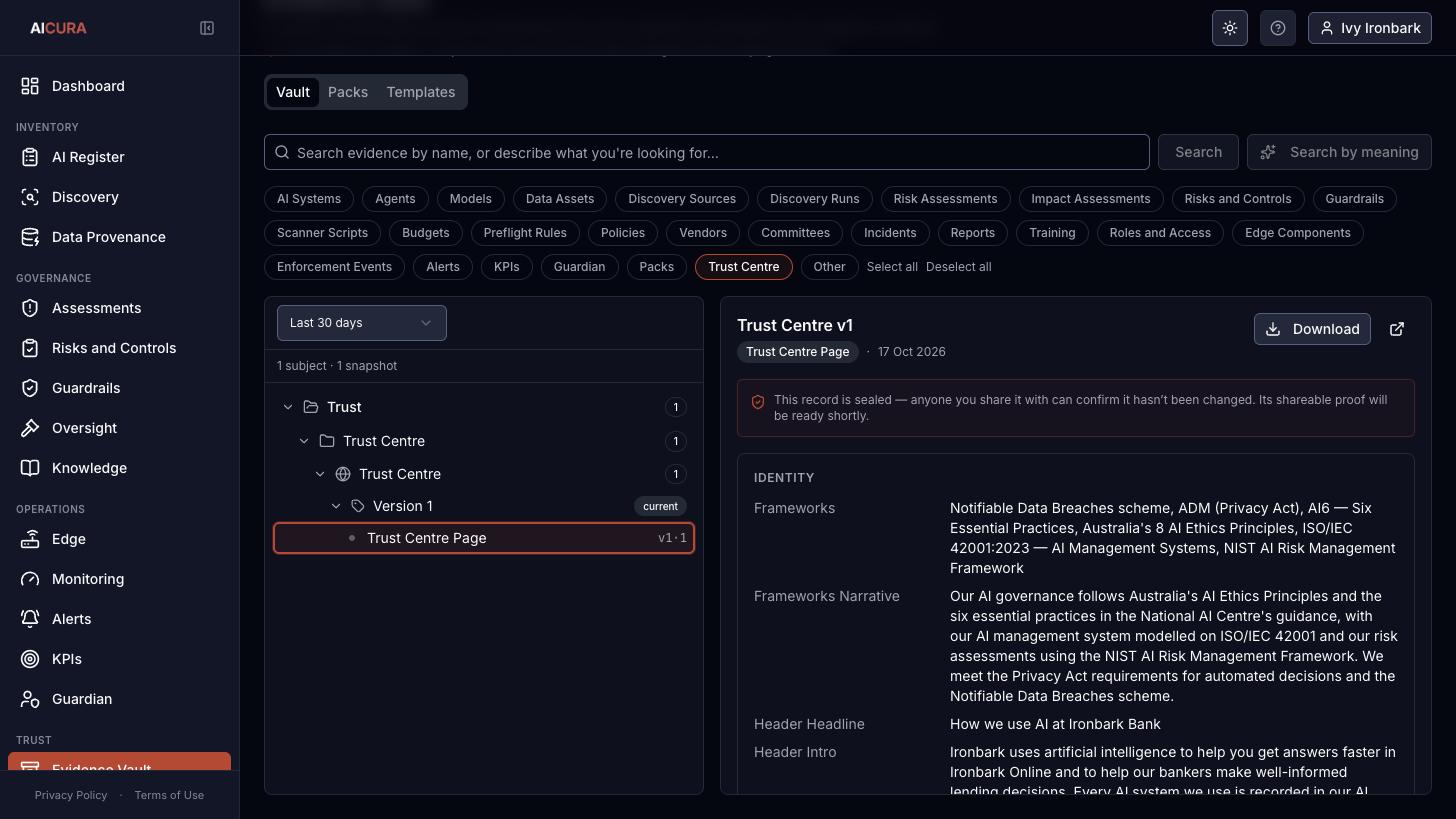Open the Last 30 days dropdown
This screenshot has height=819, width=1456.
(362, 323)
